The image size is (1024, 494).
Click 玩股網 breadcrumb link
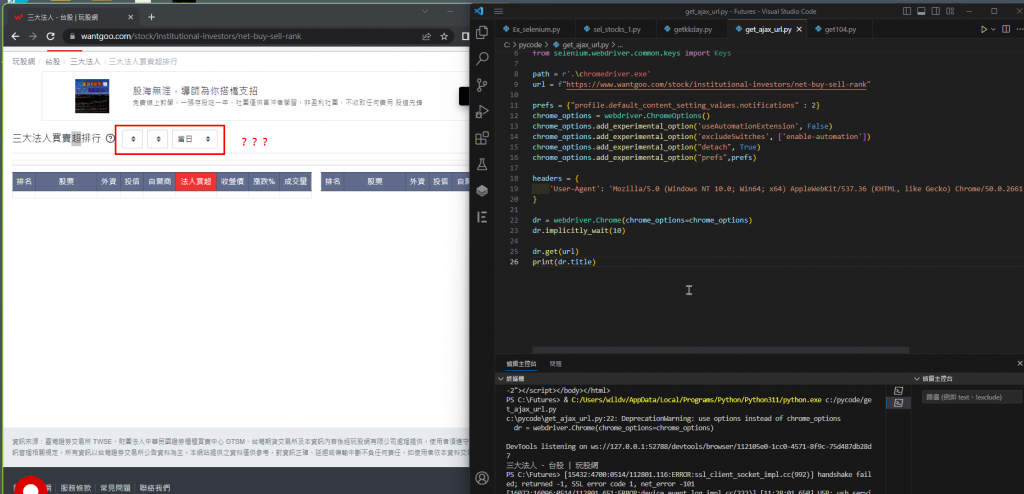(24, 61)
